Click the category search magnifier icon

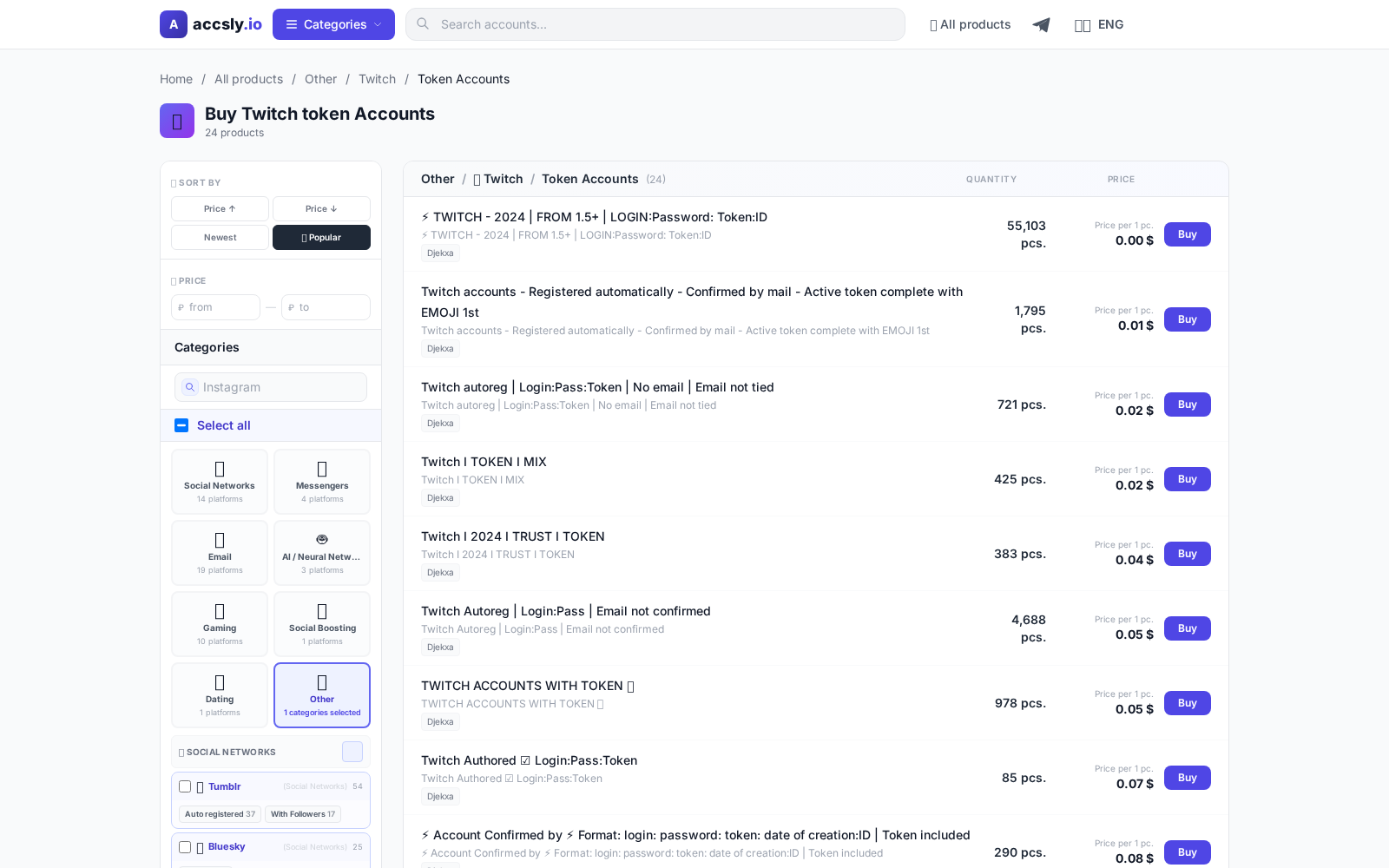[190, 387]
